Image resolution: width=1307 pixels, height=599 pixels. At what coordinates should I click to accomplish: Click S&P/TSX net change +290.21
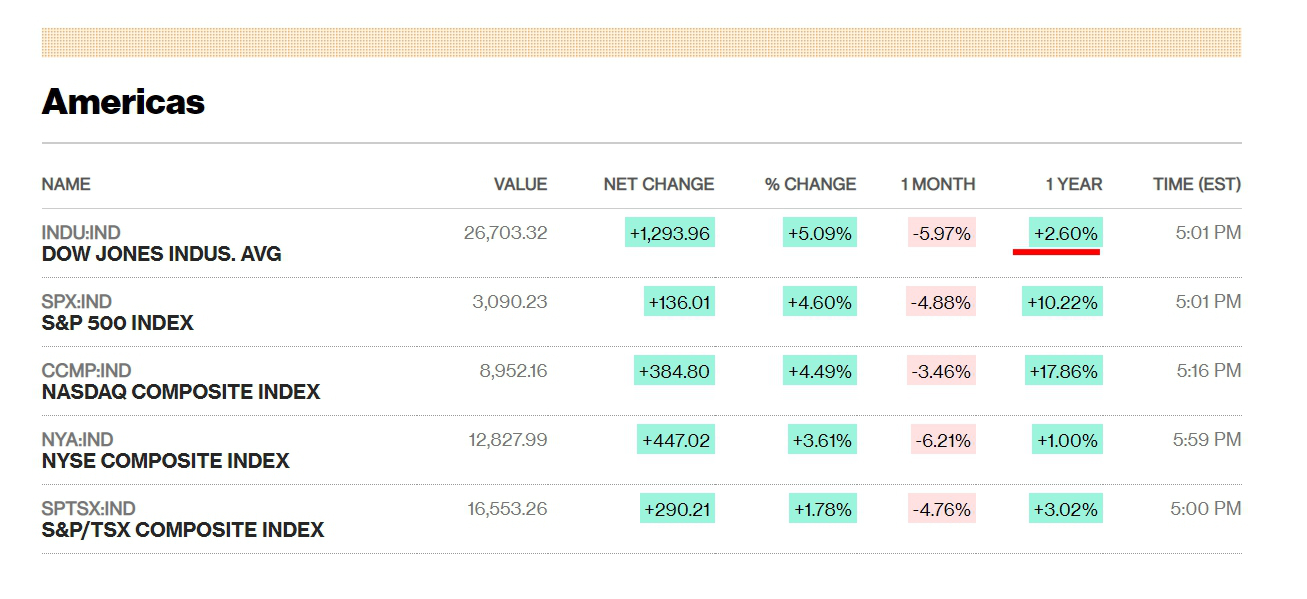[x=677, y=509]
